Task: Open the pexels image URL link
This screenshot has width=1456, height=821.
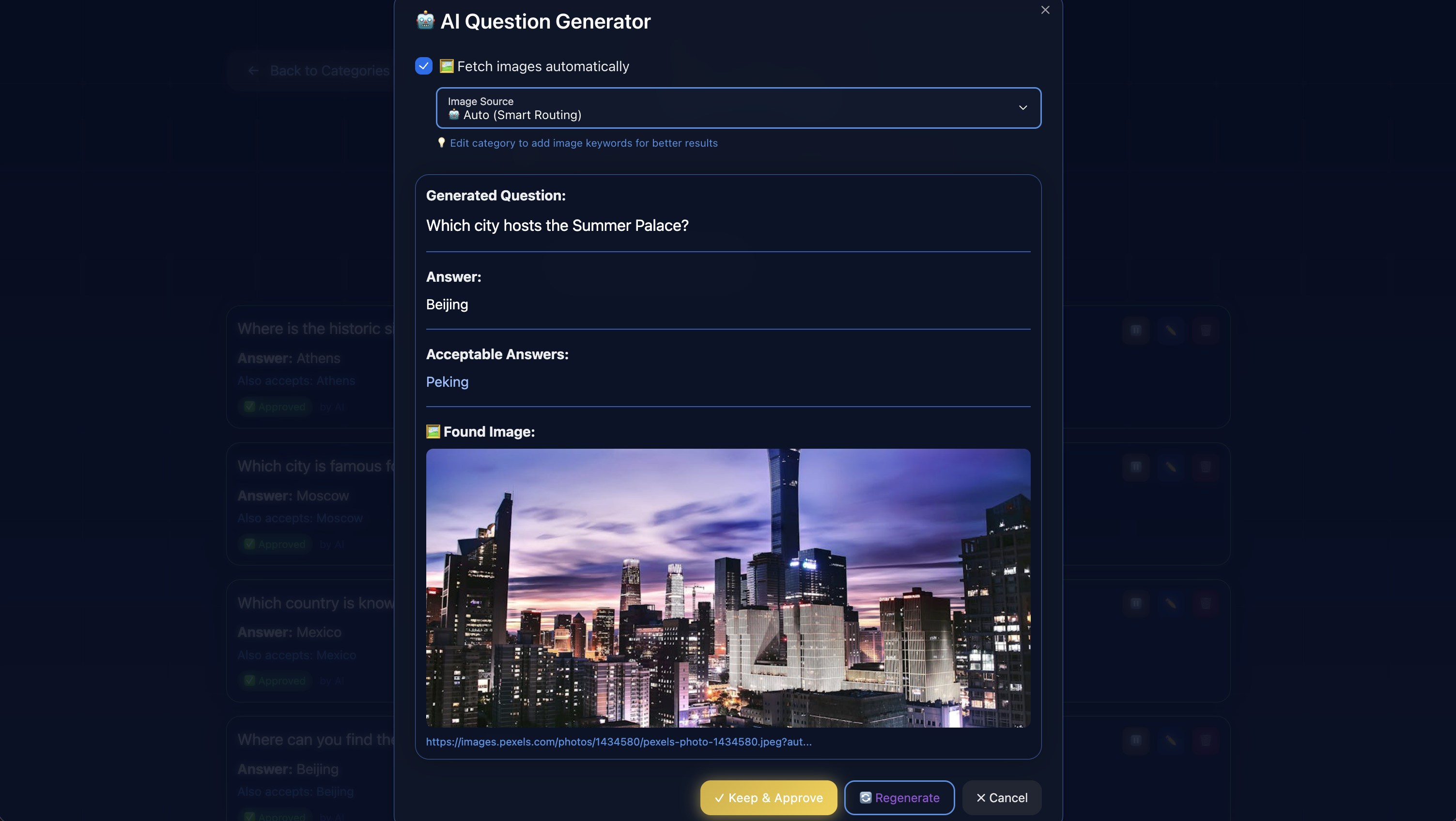Action: click(619, 742)
